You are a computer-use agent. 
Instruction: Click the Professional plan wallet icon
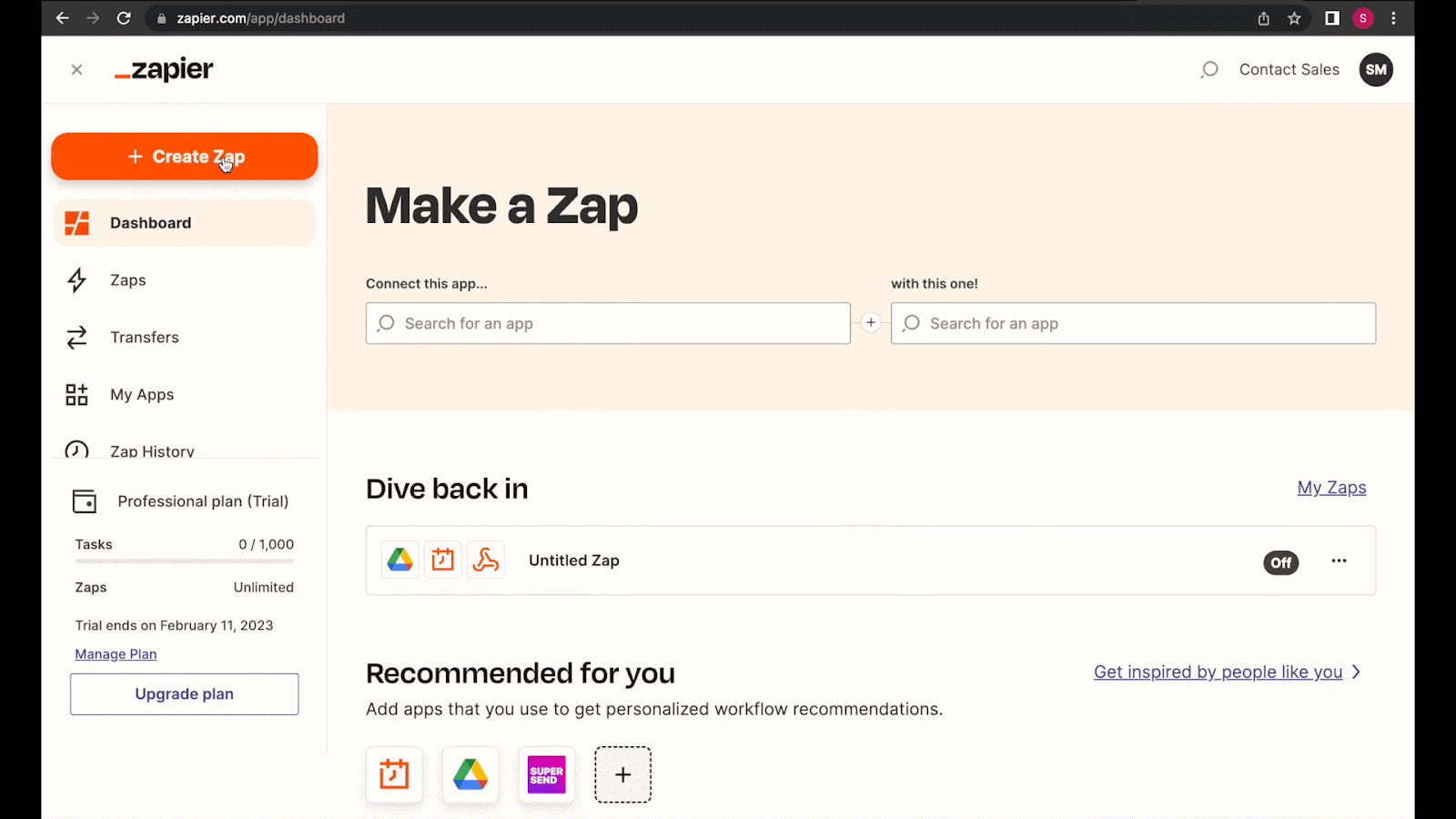tap(85, 501)
